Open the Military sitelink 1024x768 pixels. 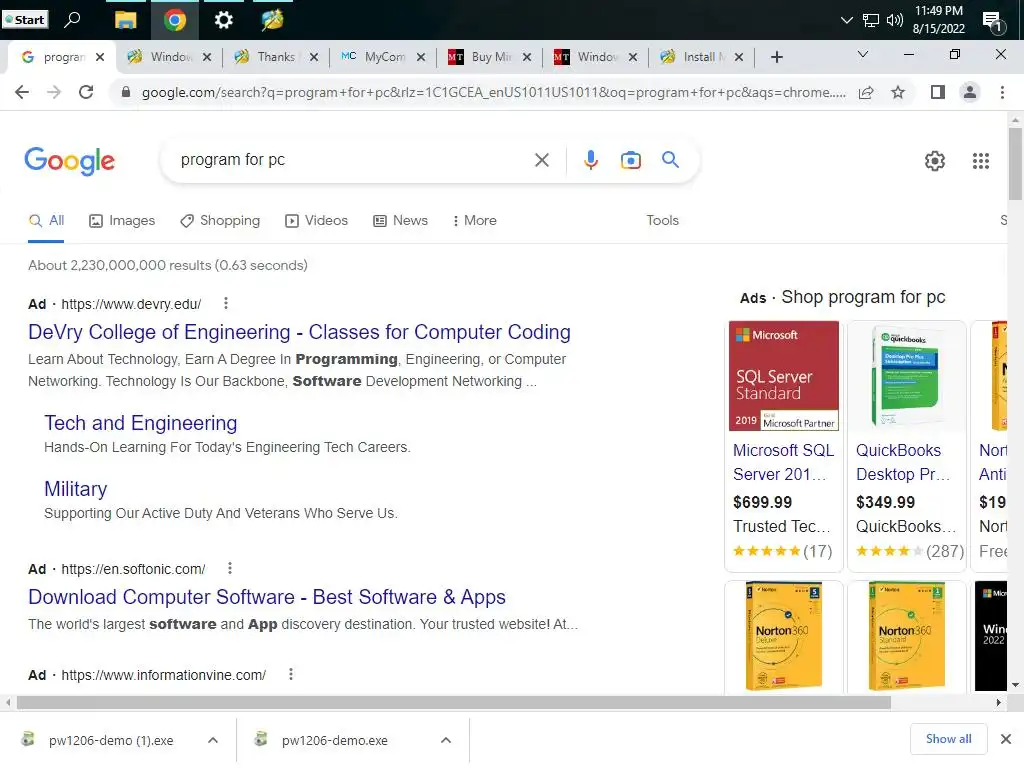[75, 489]
